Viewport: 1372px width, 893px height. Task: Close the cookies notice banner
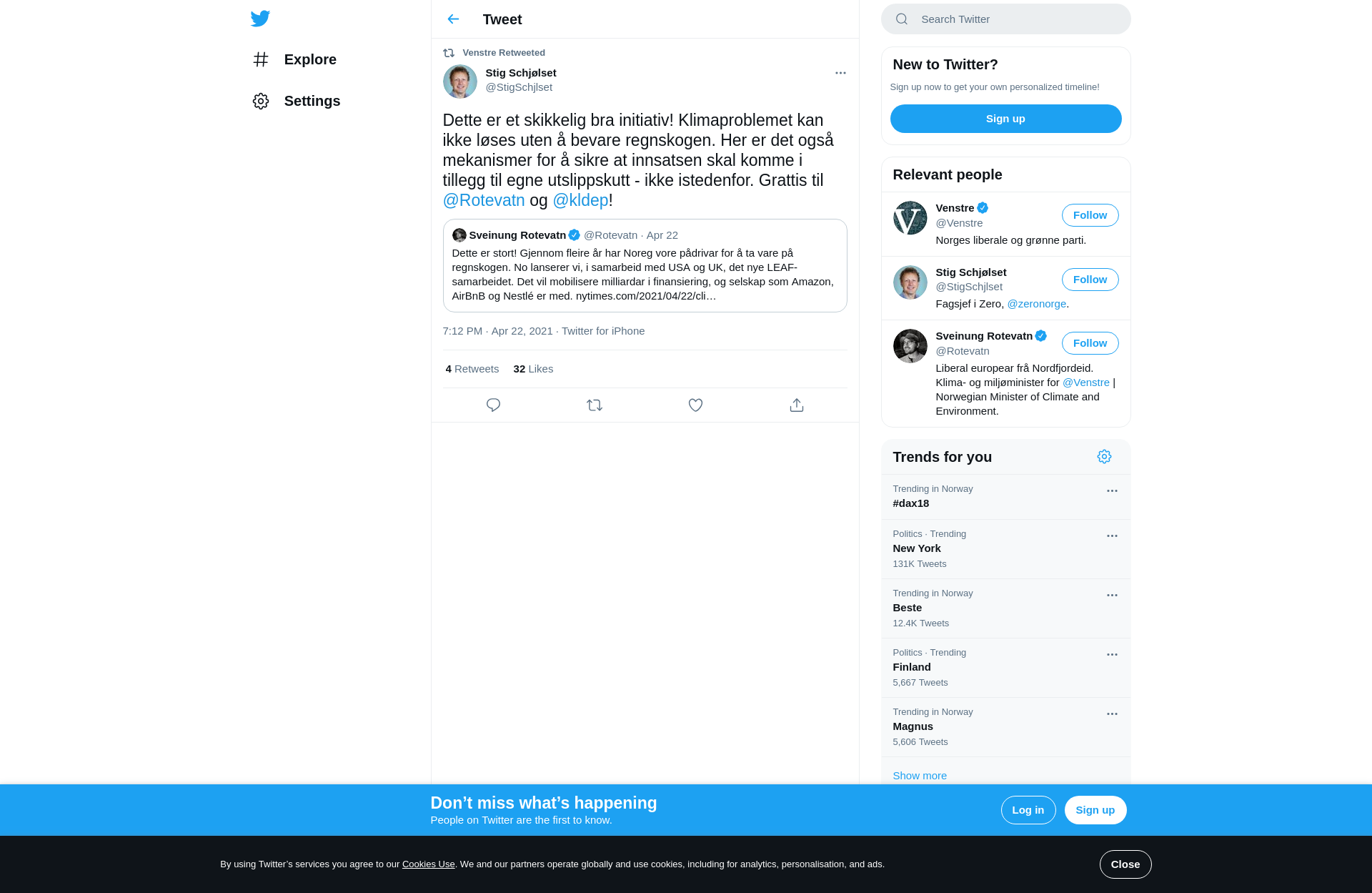[x=1125, y=864]
